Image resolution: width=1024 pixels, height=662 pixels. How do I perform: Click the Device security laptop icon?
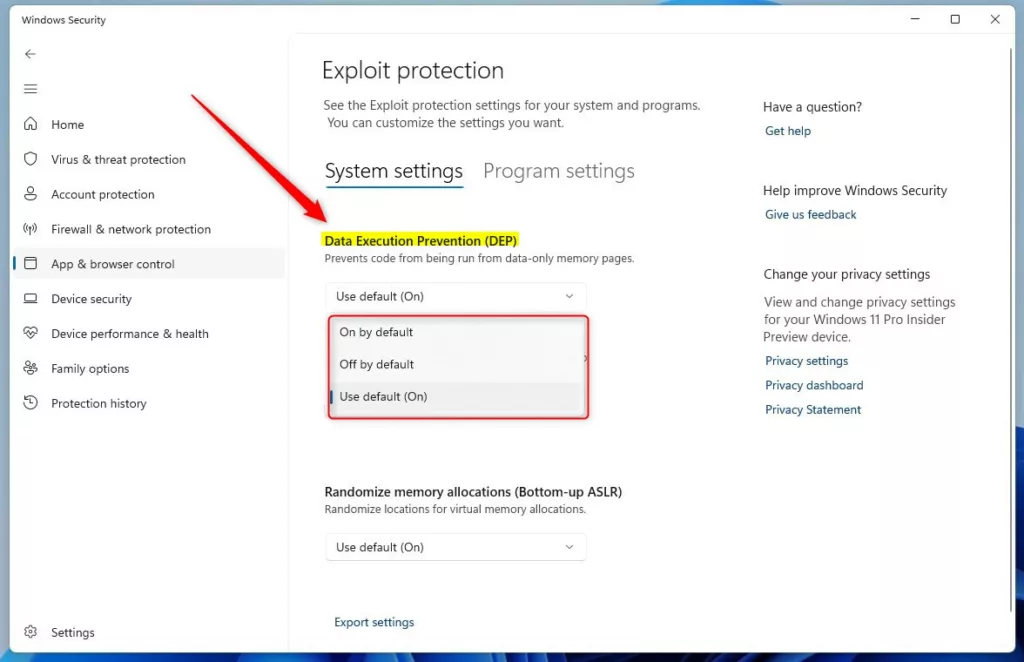click(x=30, y=298)
